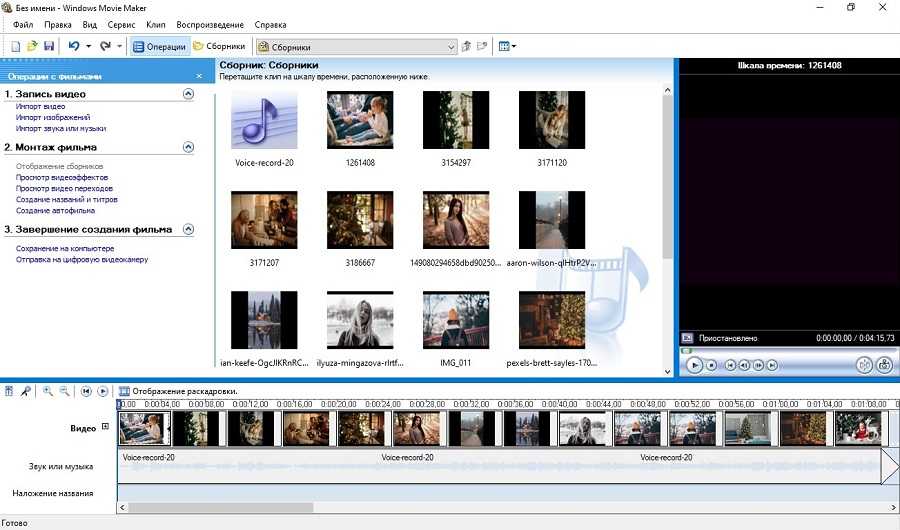Image resolution: width=900 pixels, height=530 pixels.
Task: Click the Undo arrow icon
Action: 74,46
